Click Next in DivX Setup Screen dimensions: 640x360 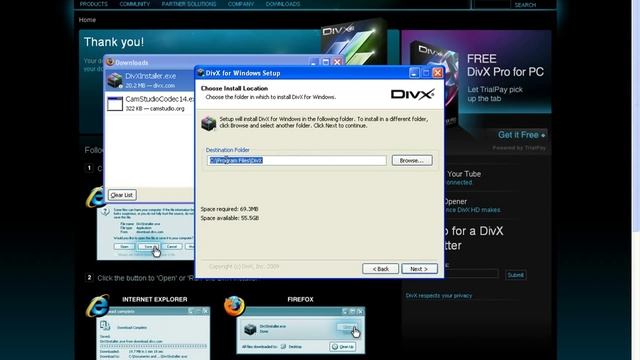pos(419,269)
